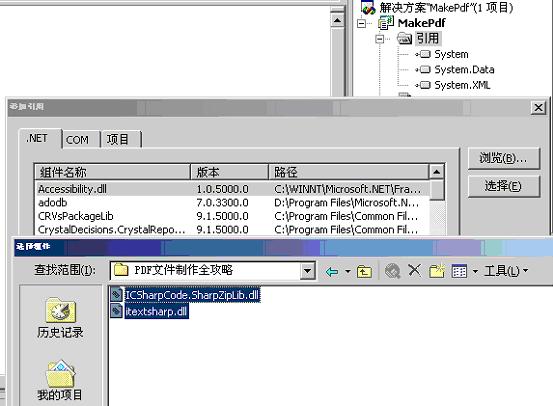Click the component list scroll up arrow

[x=437, y=172]
